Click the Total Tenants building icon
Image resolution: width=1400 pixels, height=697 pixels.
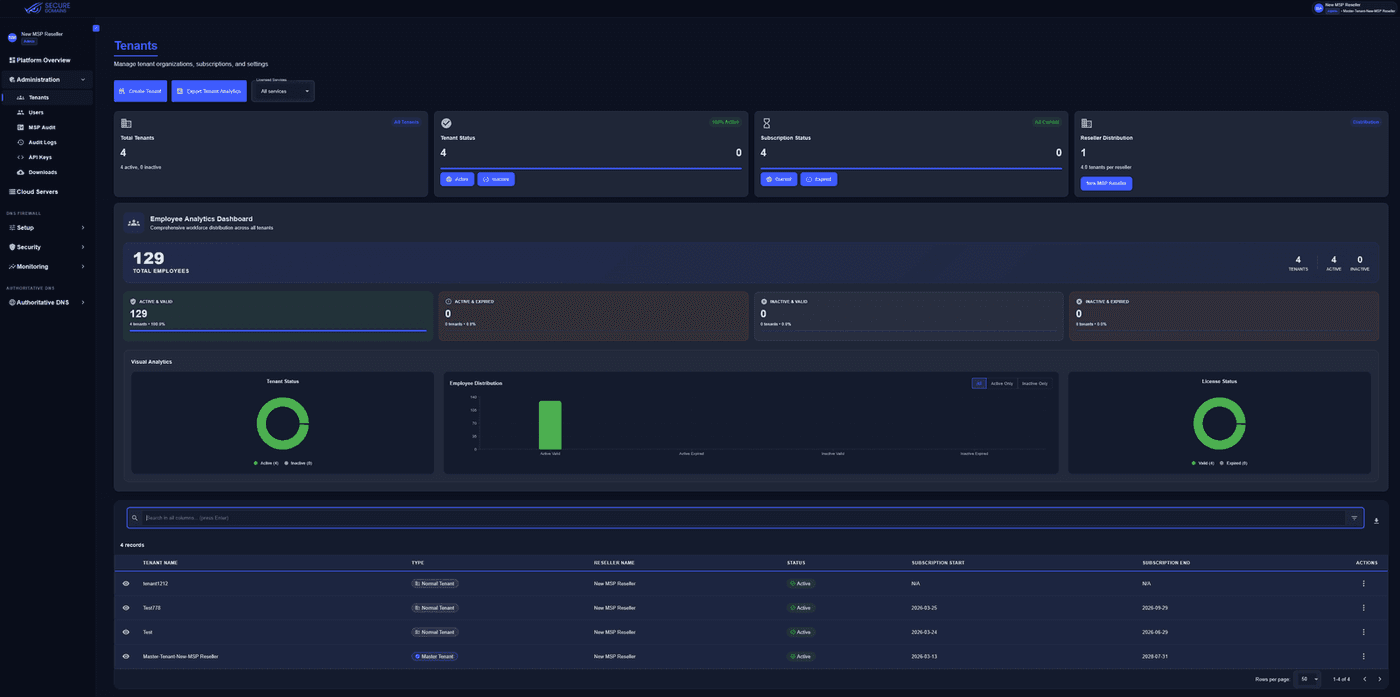point(126,123)
